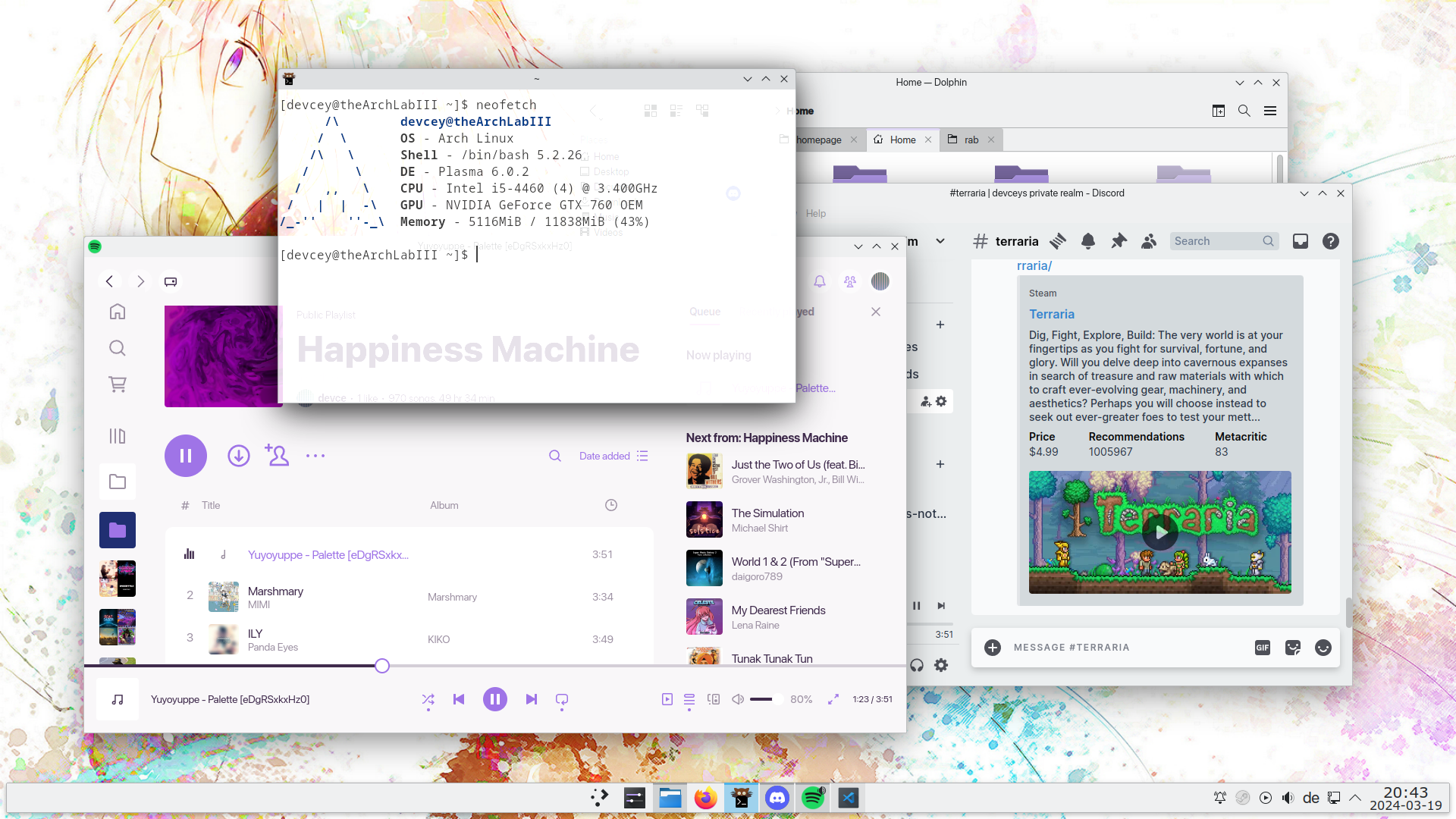Switch to rab tab in Dolphin
1456x819 pixels.
tap(971, 140)
